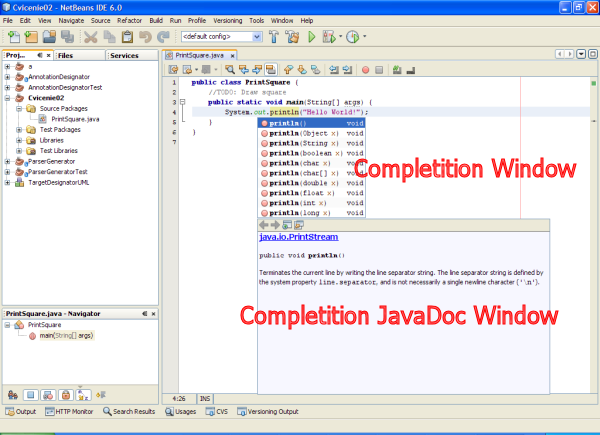Select the PrintSquare.java editor tab
600x435 pixels.
coord(199,55)
